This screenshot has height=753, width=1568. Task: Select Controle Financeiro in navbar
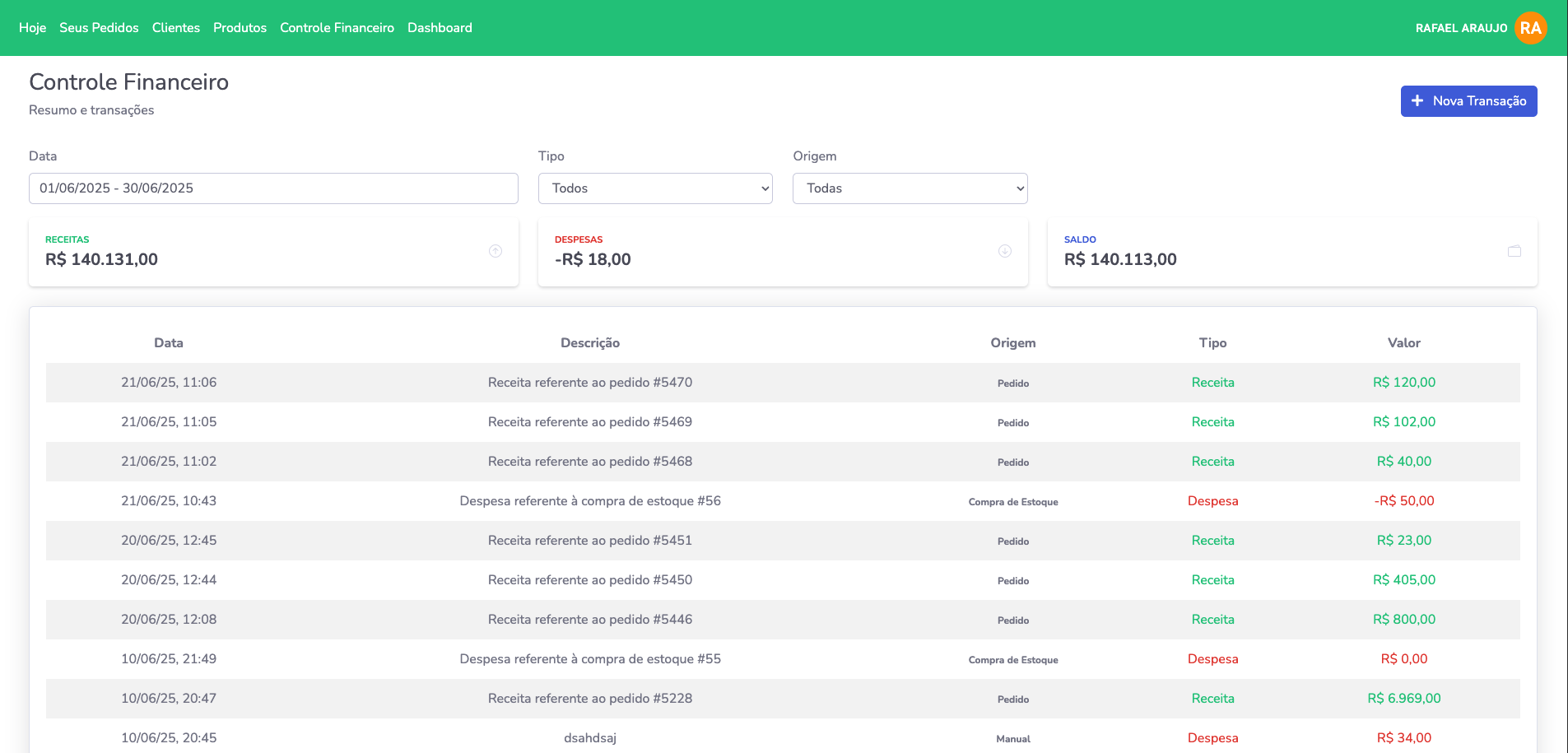click(337, 28)
